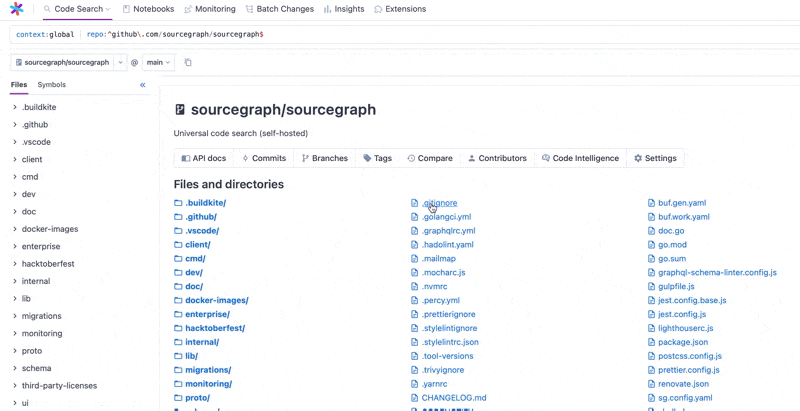Image resolution: width=800 pixels, height=411 pixels.
Task: Open the package.json file
Action: [x=683, y=342]
